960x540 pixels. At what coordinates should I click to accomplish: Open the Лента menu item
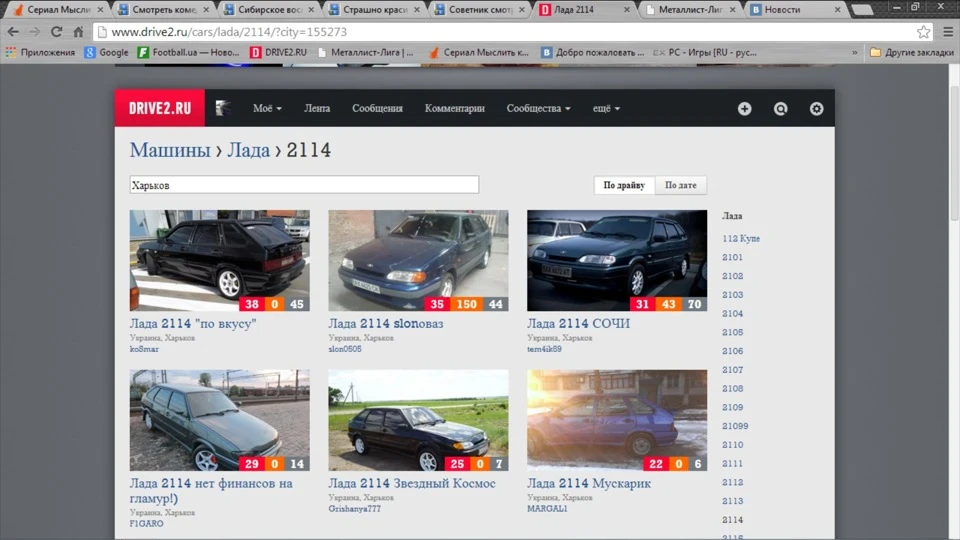pyautogui.click(x=317, y=108)
